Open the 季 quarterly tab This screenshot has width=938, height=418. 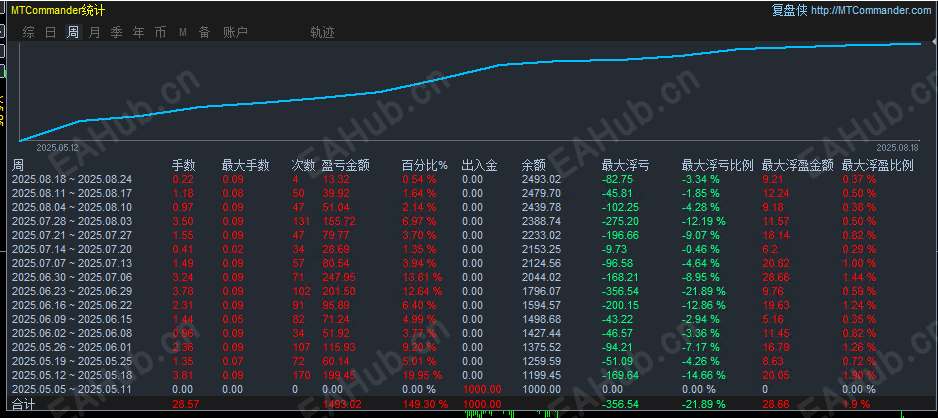tap(117, 32)
